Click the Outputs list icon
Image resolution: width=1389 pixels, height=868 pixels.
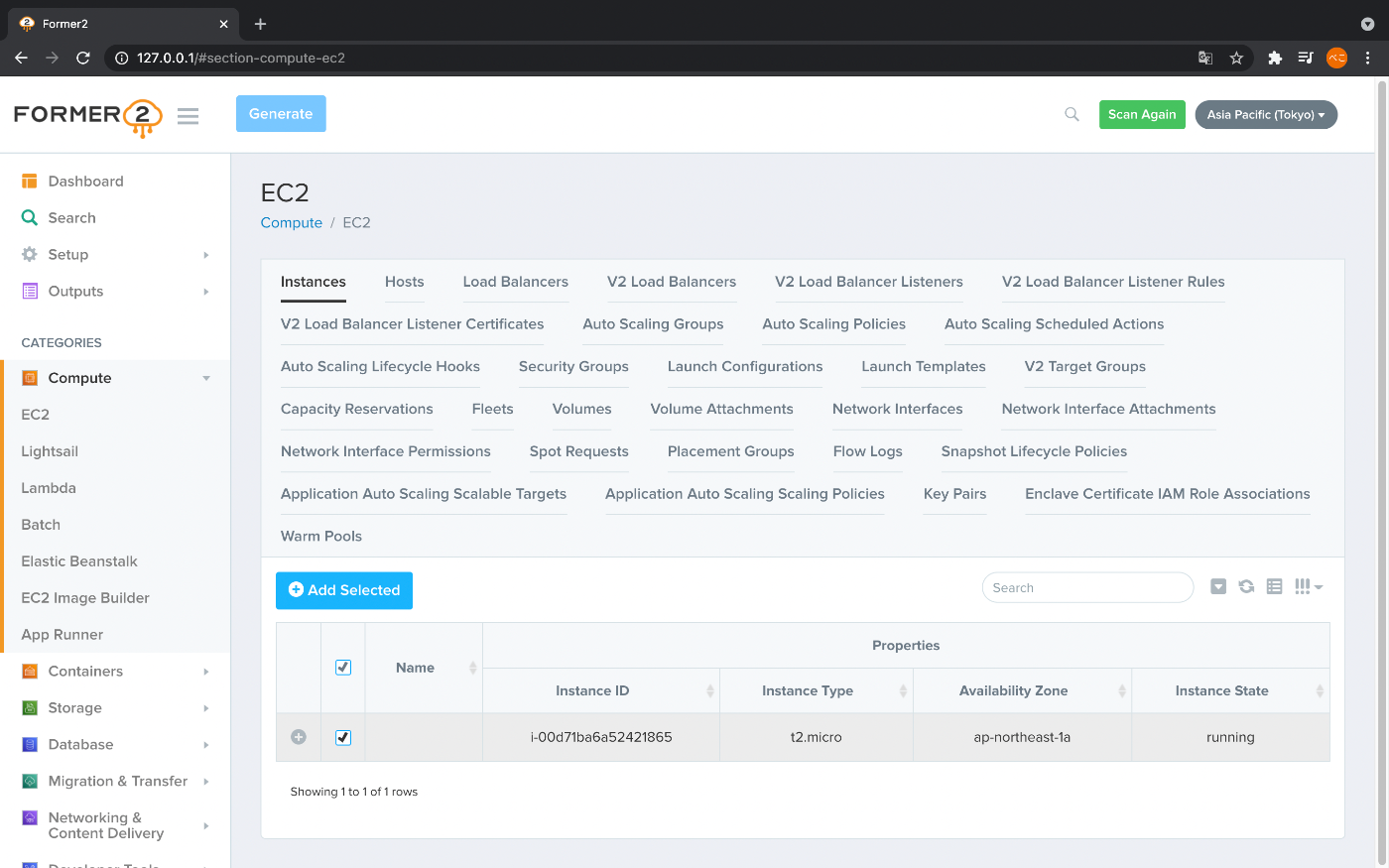tap(30, 291)
